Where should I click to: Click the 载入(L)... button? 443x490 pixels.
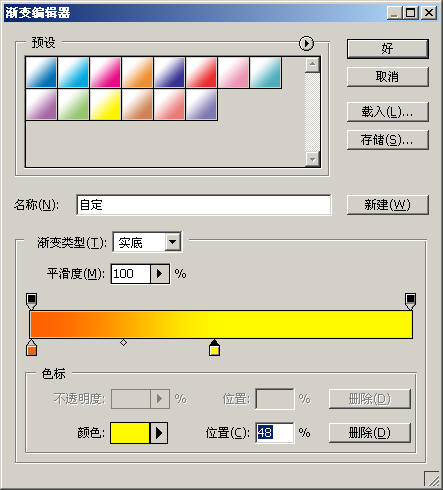coord(387,112)
